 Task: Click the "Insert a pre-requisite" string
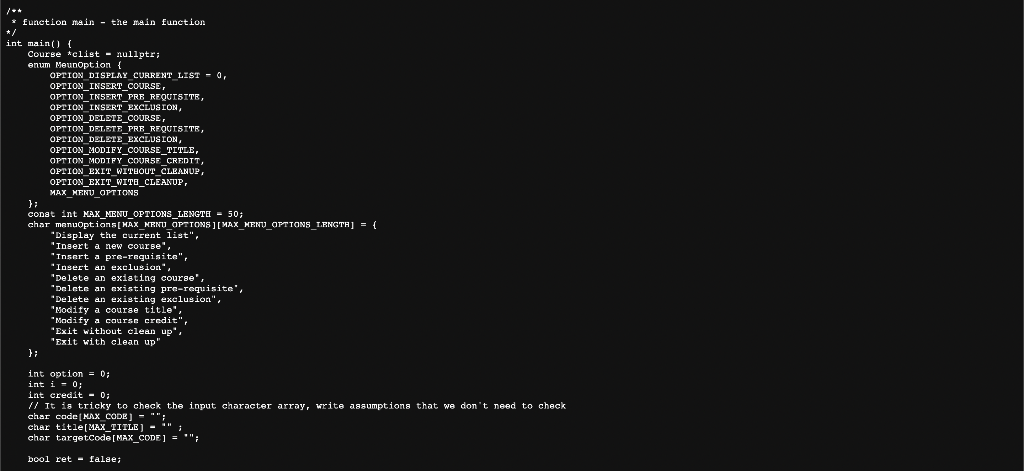(119, 257)
